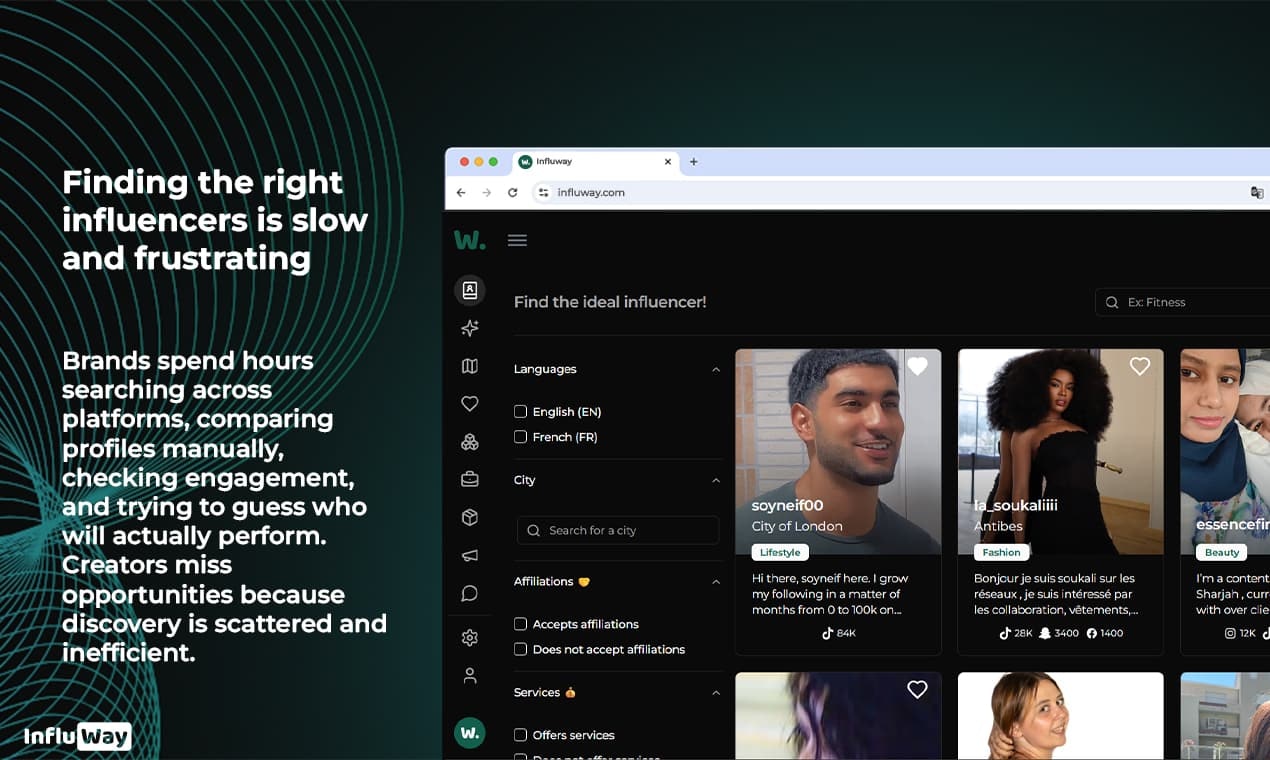This screenshot has width=1270, height=760.
Task: Collapse the Languages filter section
Action: pyautogui.click(x=716, y=369)
